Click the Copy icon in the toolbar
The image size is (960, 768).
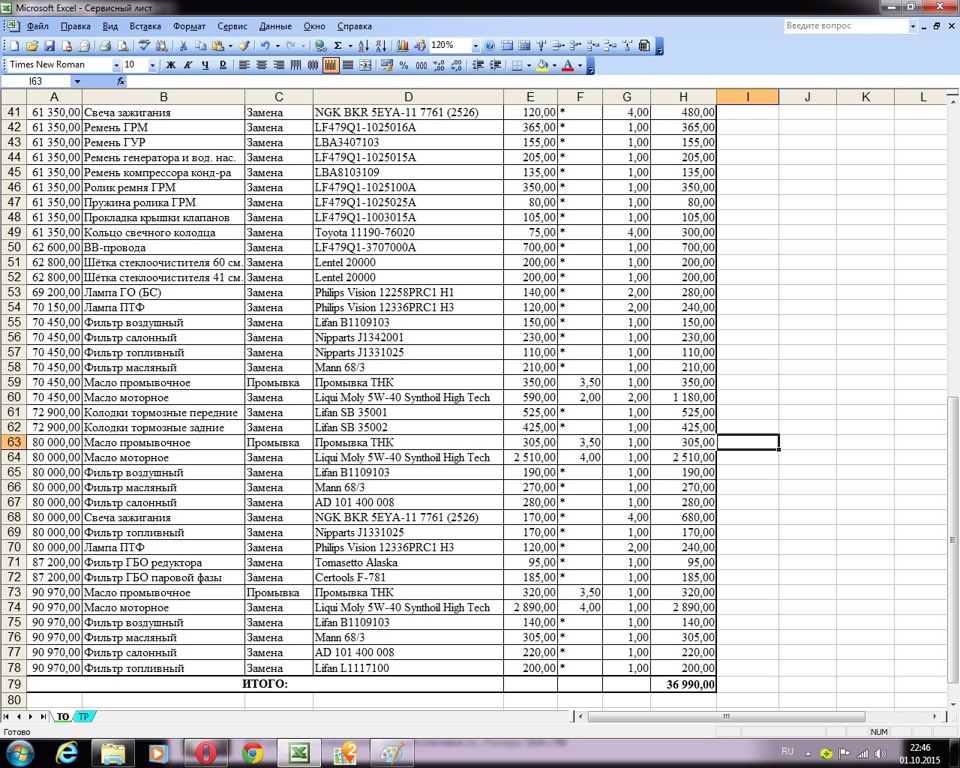[x=200, y=46]
